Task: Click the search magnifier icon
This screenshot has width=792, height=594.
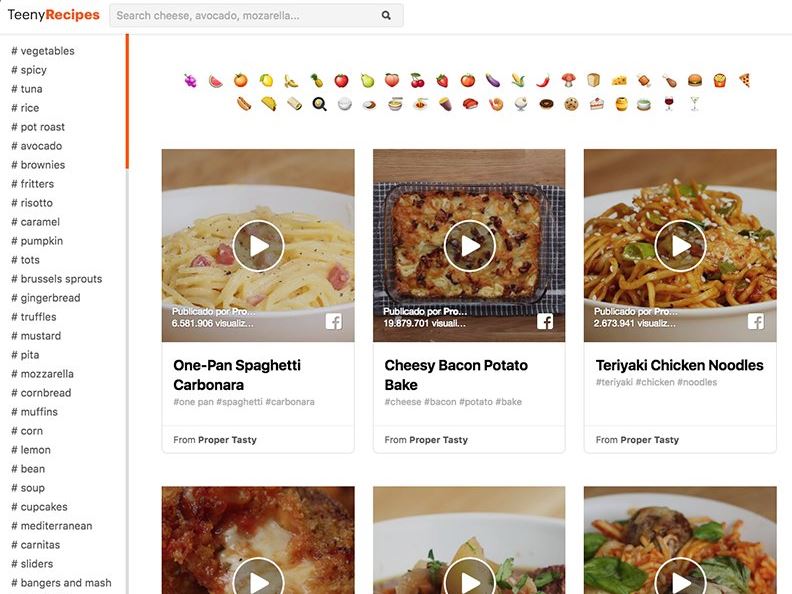Action: coord(386,15)
